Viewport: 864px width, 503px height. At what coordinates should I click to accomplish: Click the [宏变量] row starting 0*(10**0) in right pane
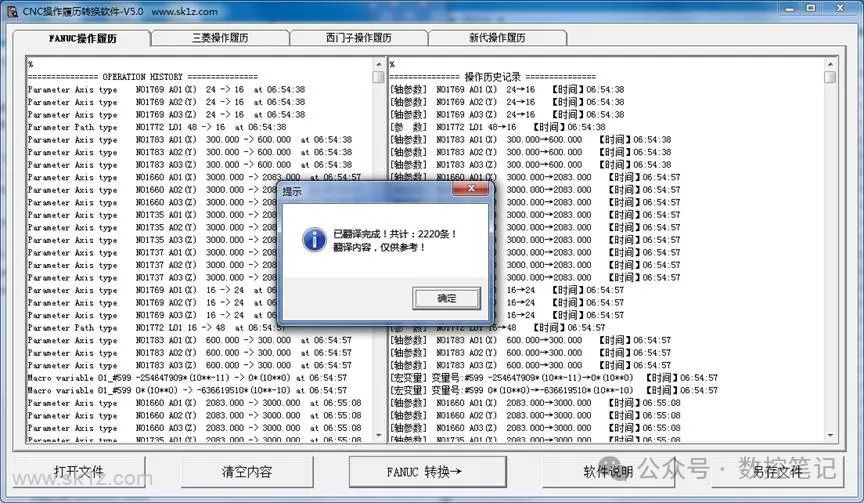tap(554, 390)
